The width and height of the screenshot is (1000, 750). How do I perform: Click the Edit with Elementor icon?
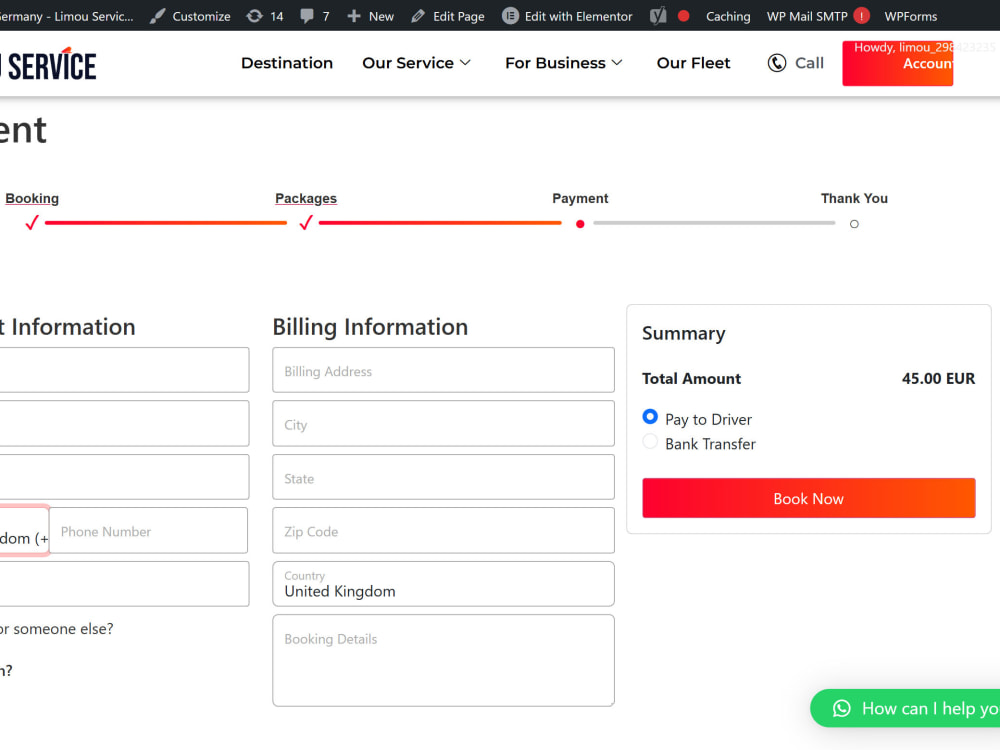click(x=510, y=16)
